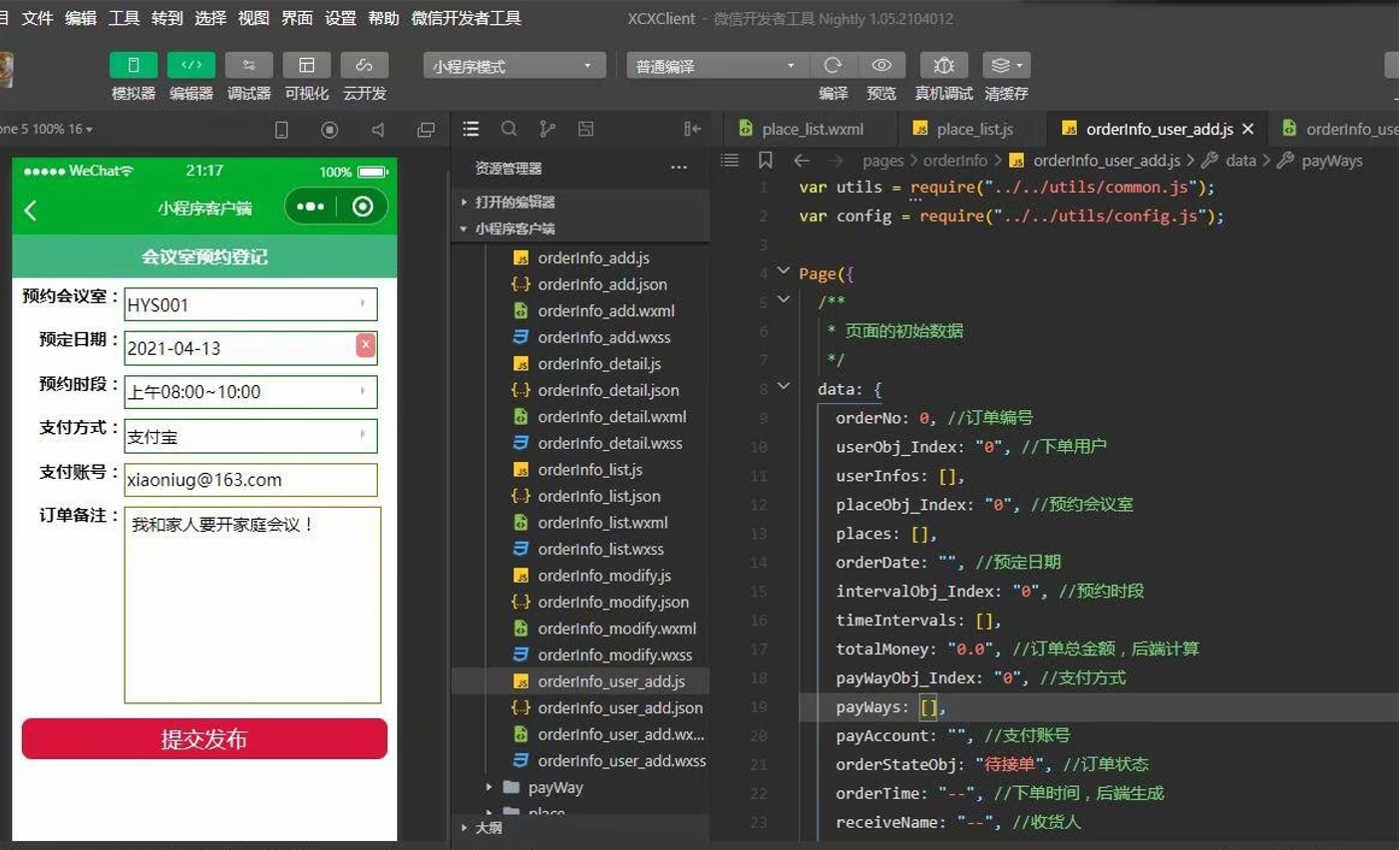Open the 支付方式 支付宝 picker
Screen dimensions: 1400x850
[250, 436]
